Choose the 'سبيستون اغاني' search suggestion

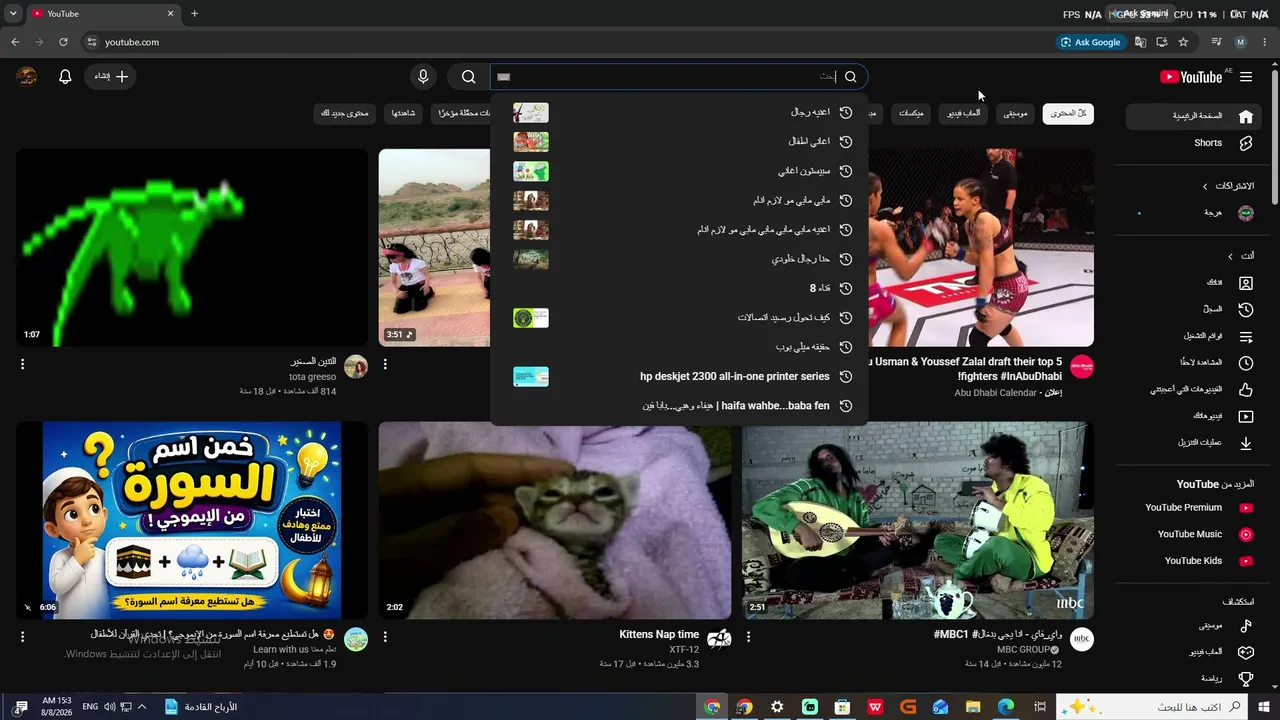point(680,171)
